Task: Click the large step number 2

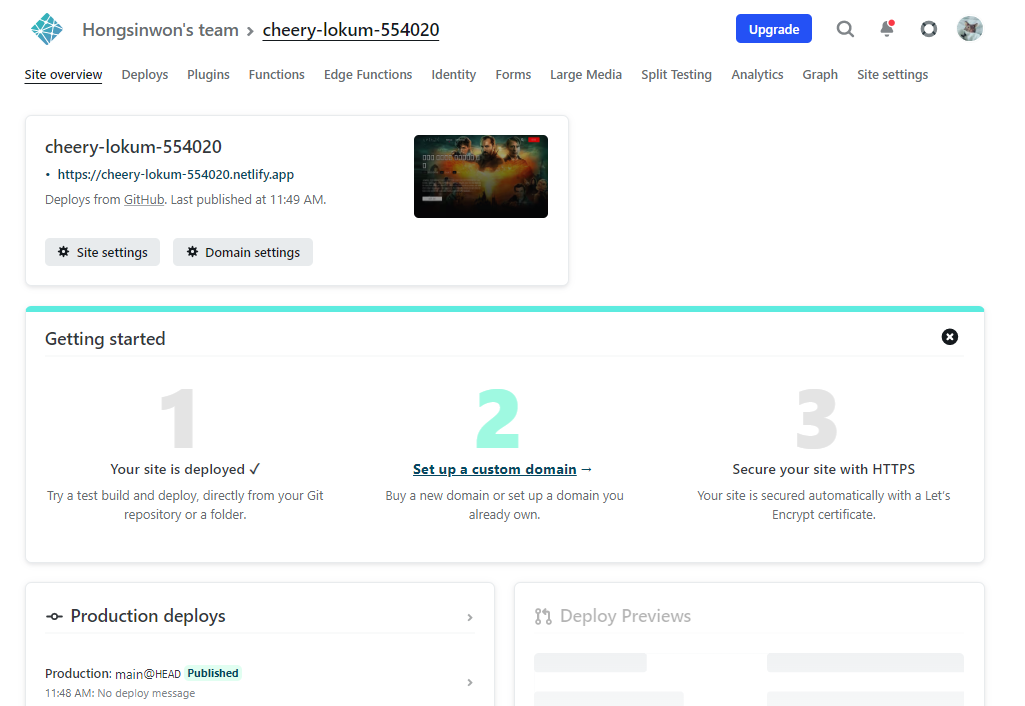Action: point(497,418)
